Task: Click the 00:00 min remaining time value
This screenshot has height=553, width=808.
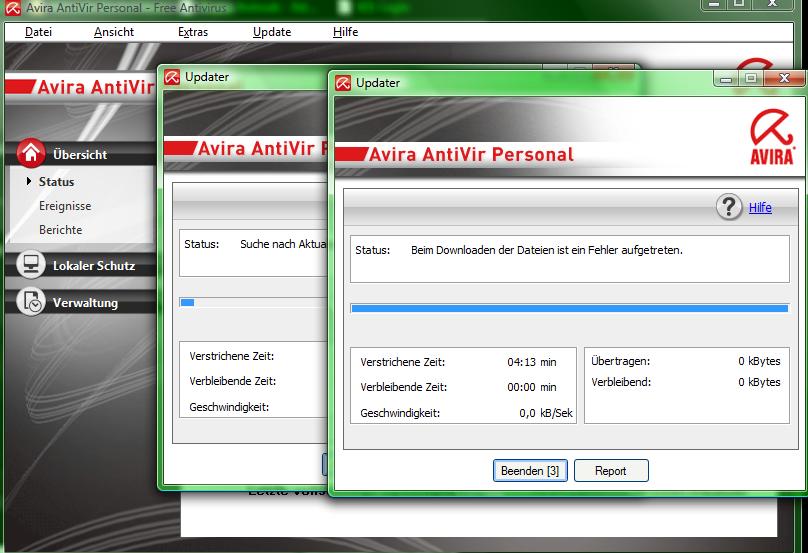Action: pos(532,387)
